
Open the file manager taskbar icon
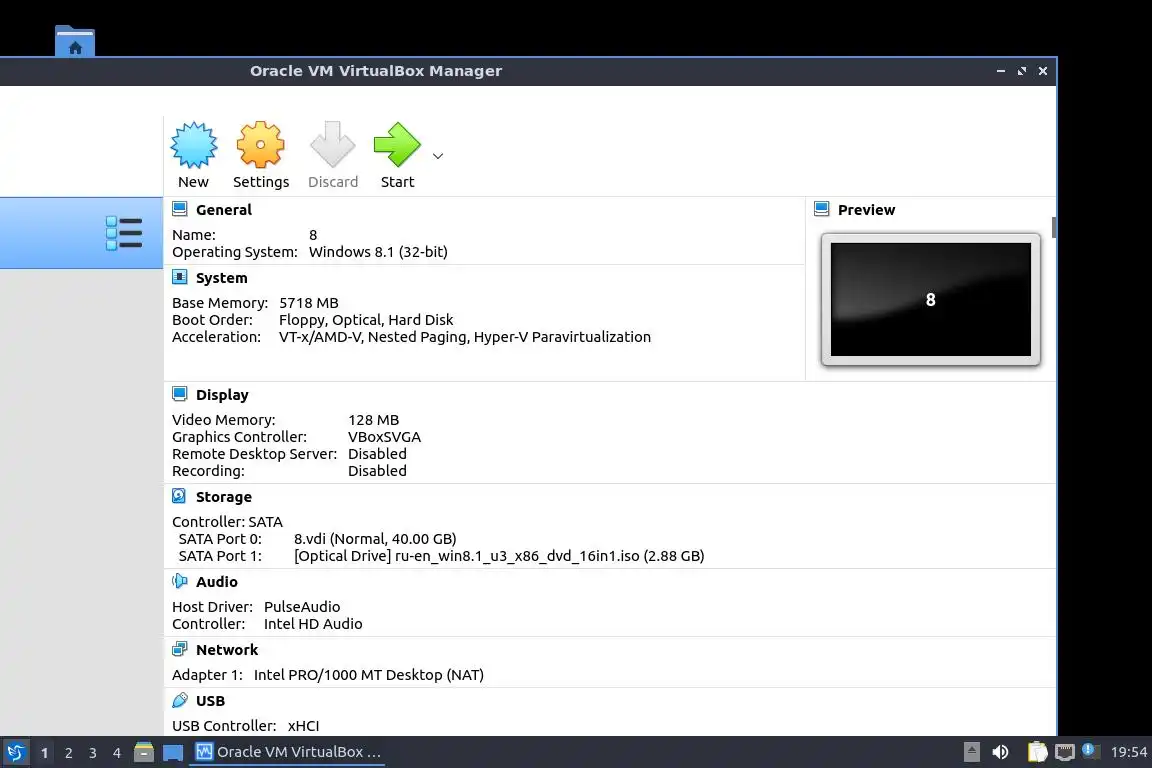click(144, 752)
